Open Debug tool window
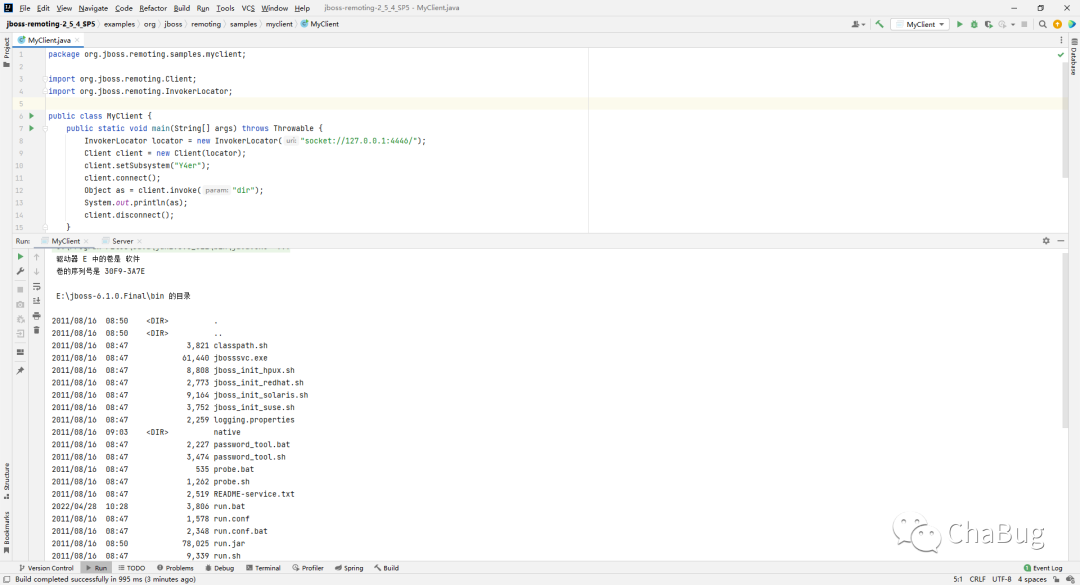Viewport: 1080px width, 585px height. (x=220, y=568)
